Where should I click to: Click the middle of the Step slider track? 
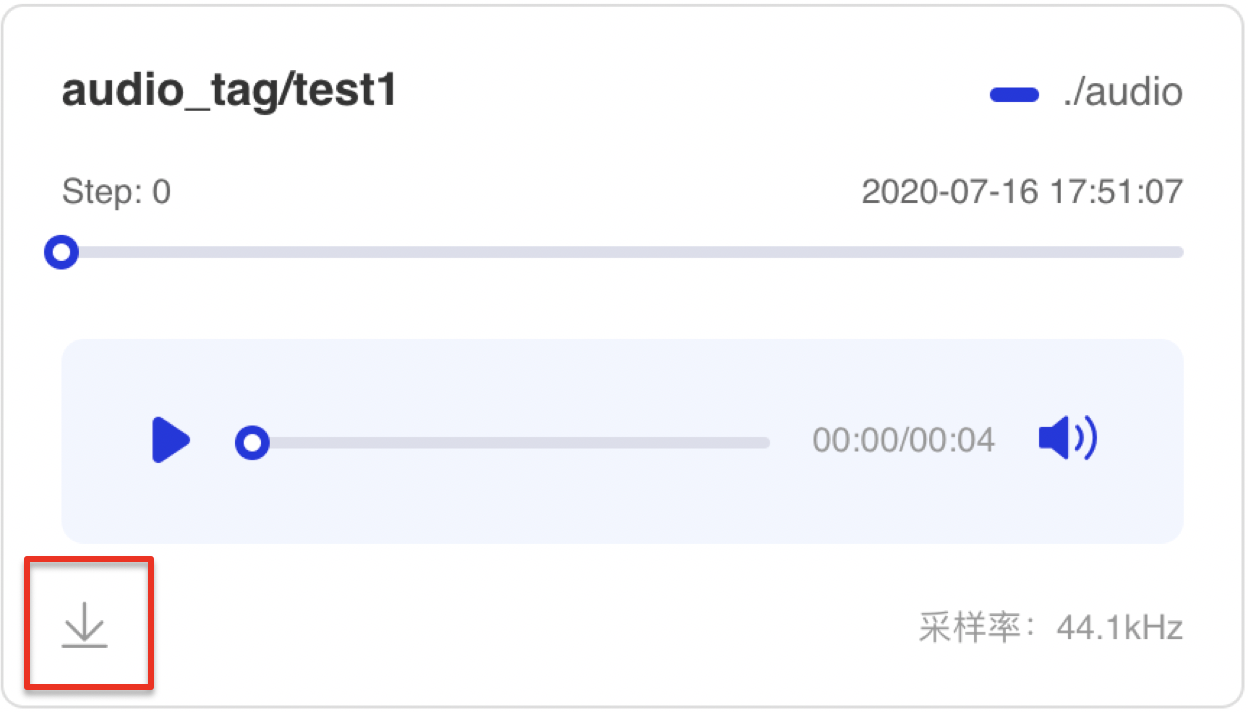pyautogui.click(x=622, y=253)
